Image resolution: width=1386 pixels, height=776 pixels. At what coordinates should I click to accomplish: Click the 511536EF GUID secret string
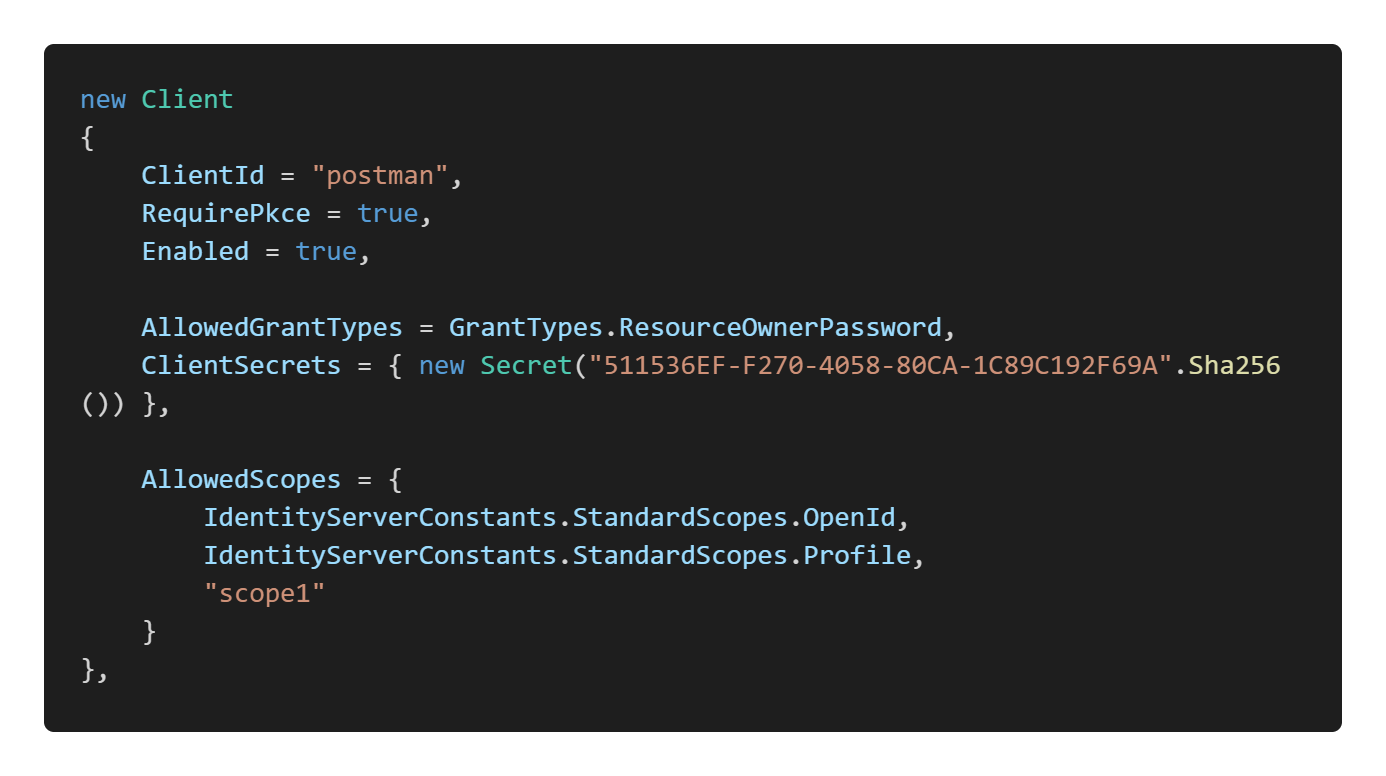pos(880,365)
